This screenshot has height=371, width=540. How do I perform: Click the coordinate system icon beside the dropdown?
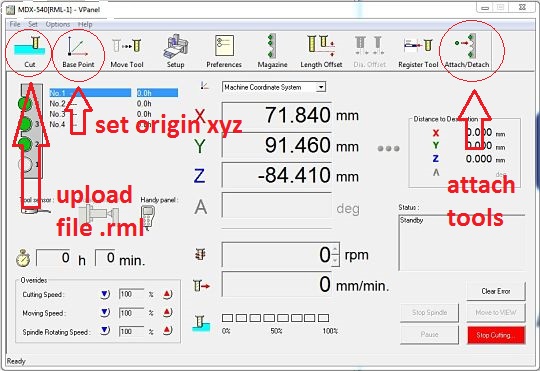pyautogui.click(x=205, y=86)
